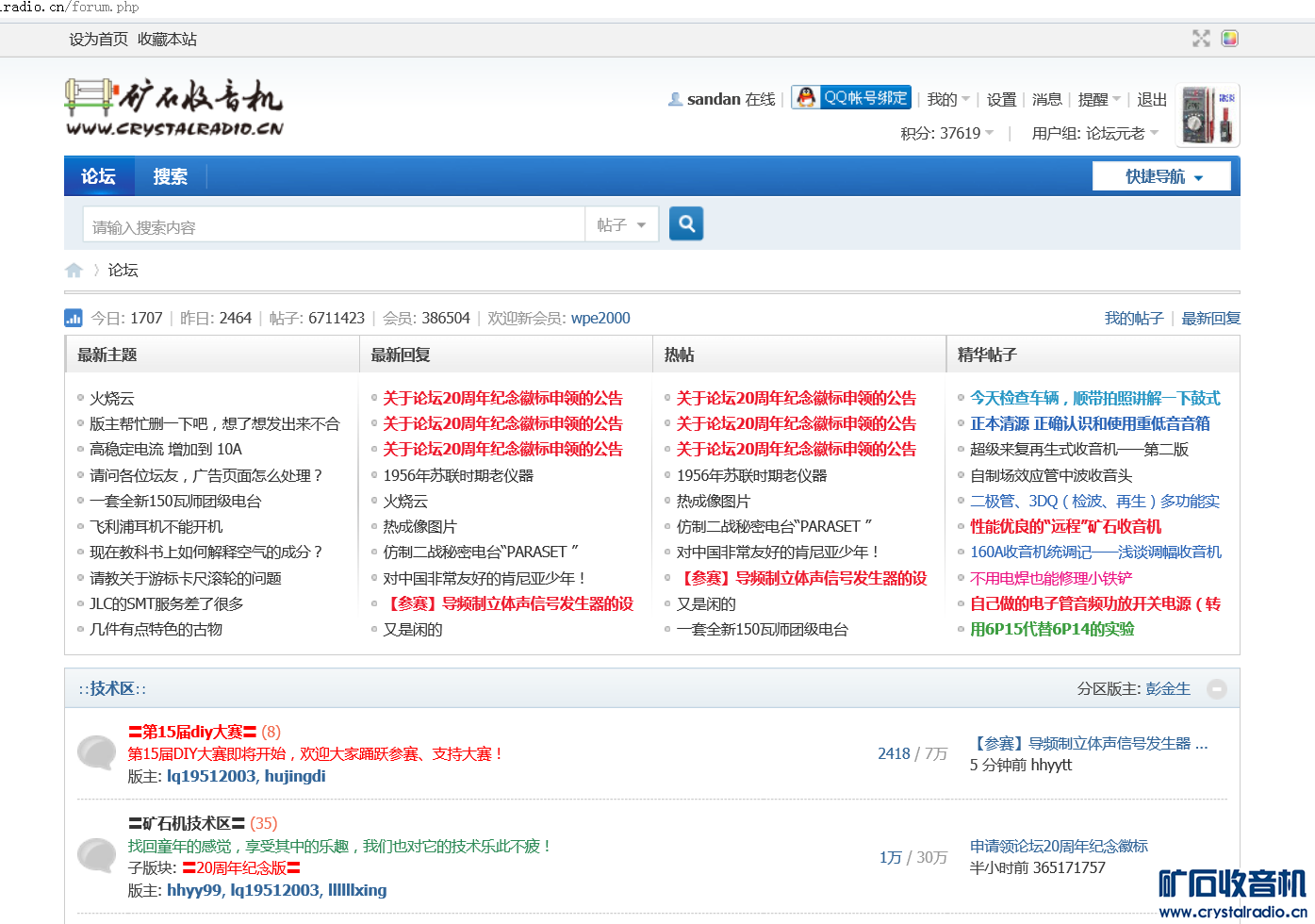The image size is (1315, 924).
Task: Open the 快捷导航 dropdown
Action: [1161, 176]
